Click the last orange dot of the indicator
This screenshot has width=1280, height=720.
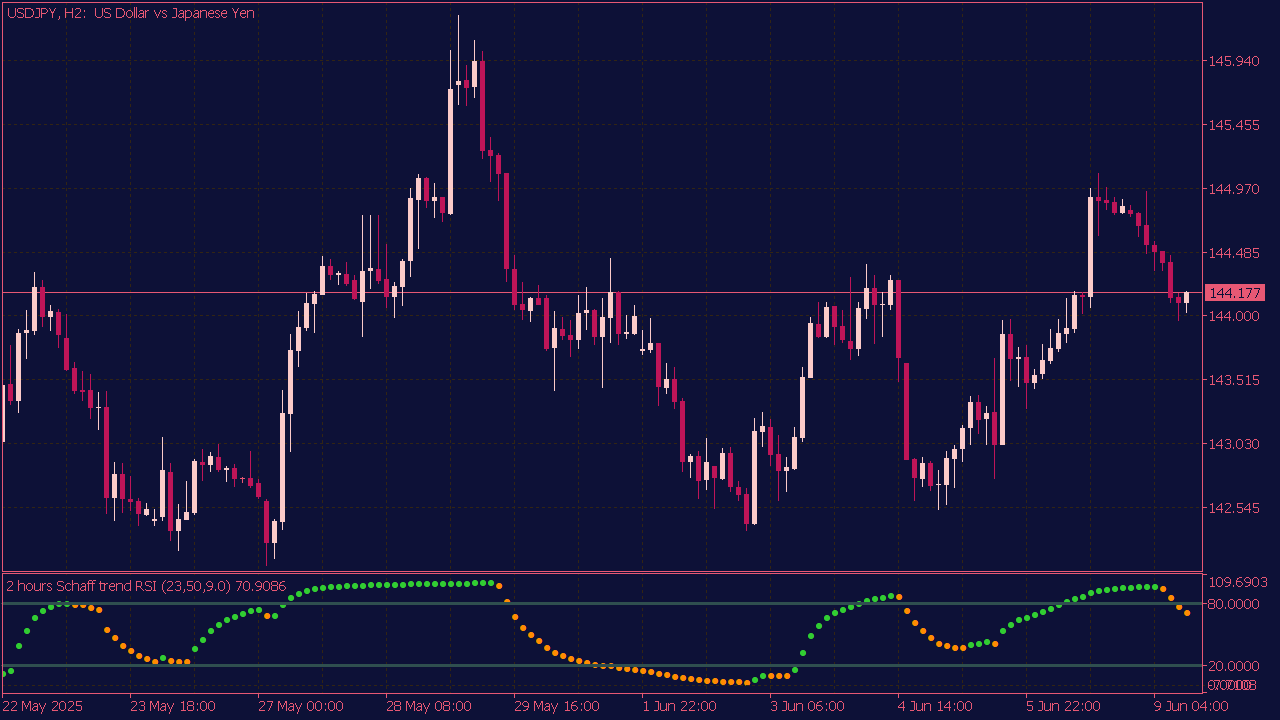click(x=1187, y=612)
